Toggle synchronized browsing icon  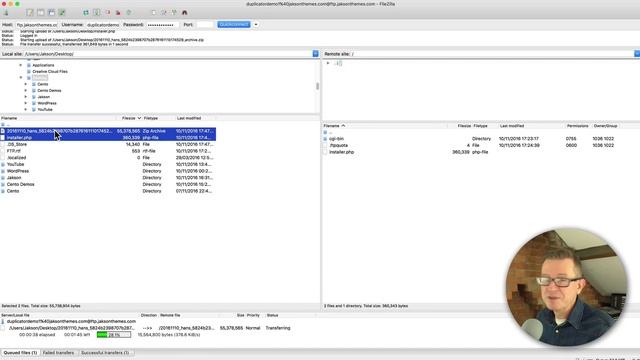coord(174,13)
